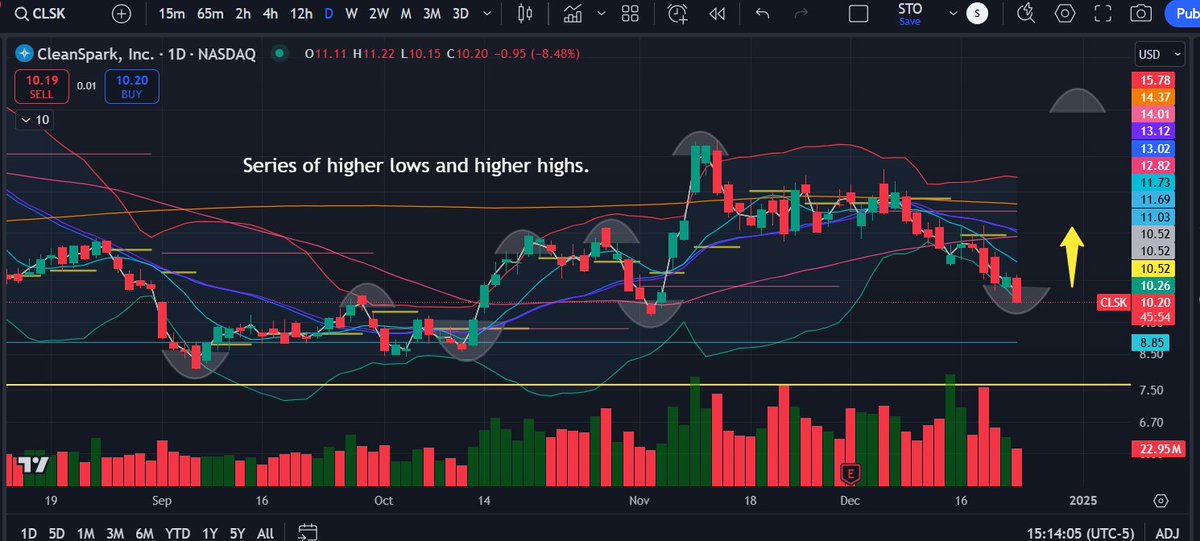The width and height of the screenshot is (1200, 541).
Task: Open chart settings hexagon icon
Action: (1064, 14)
